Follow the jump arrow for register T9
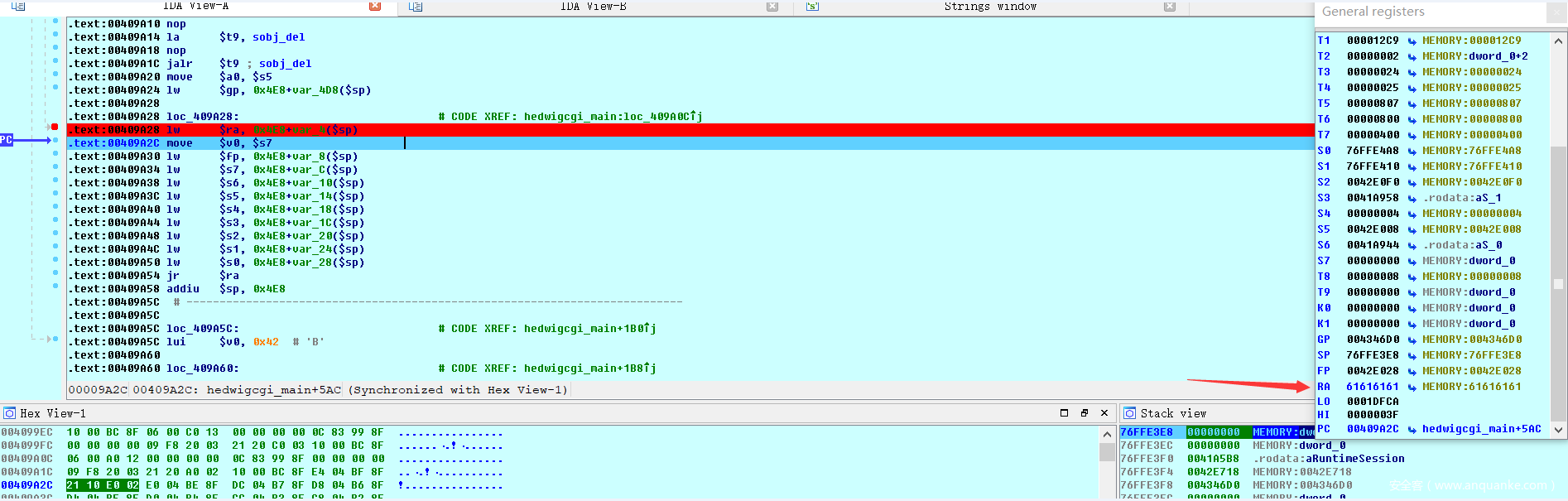 [x=1412, y=292]
